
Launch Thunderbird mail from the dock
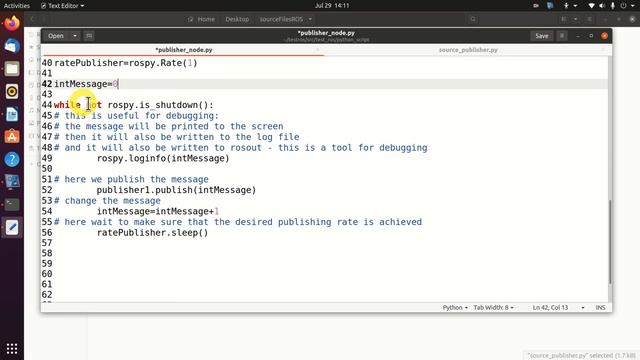click(x=12, y=46)
